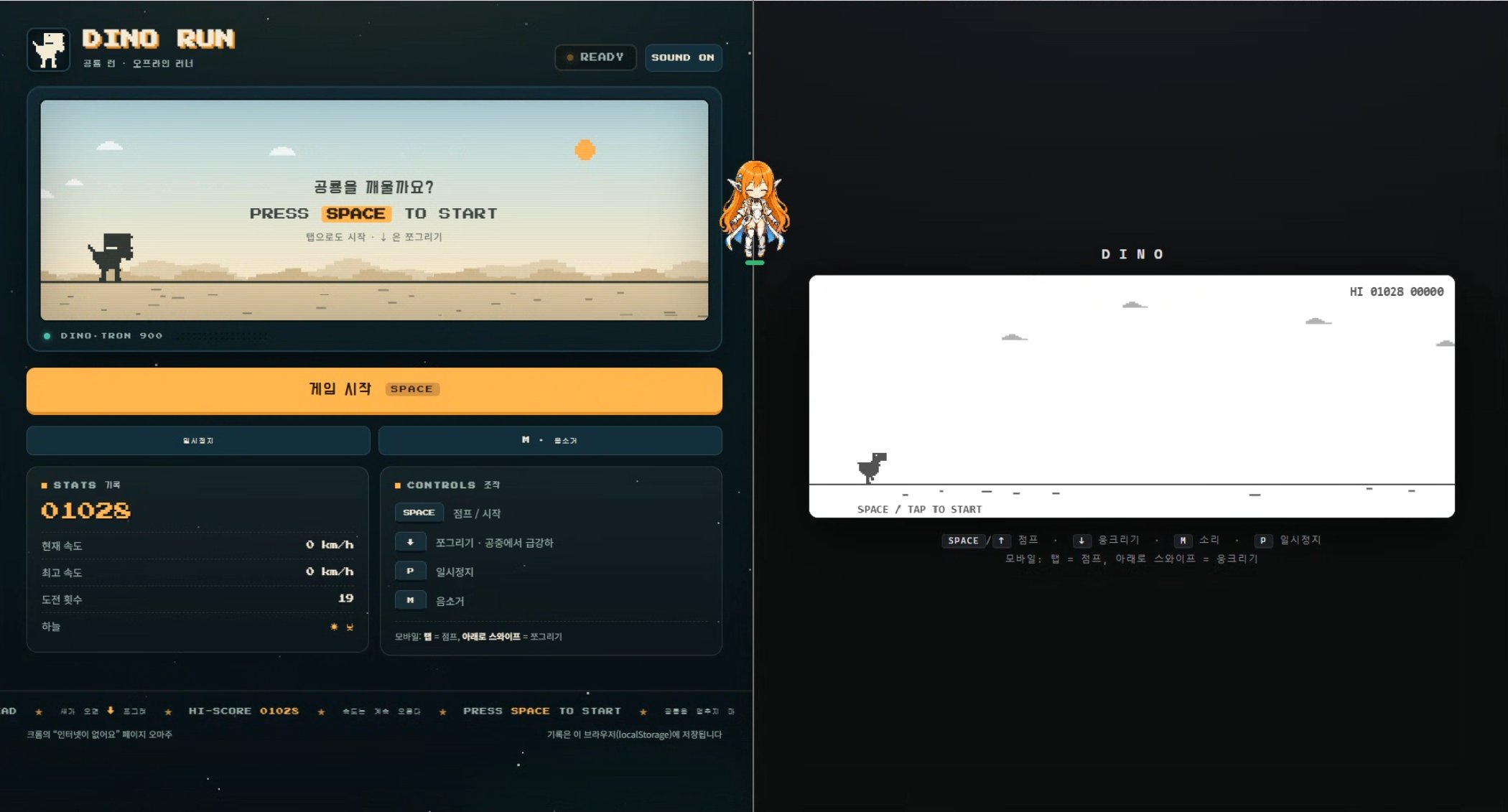Click the dinosaur in the right DINO game

pyautogui.click(x=872, y=467)
